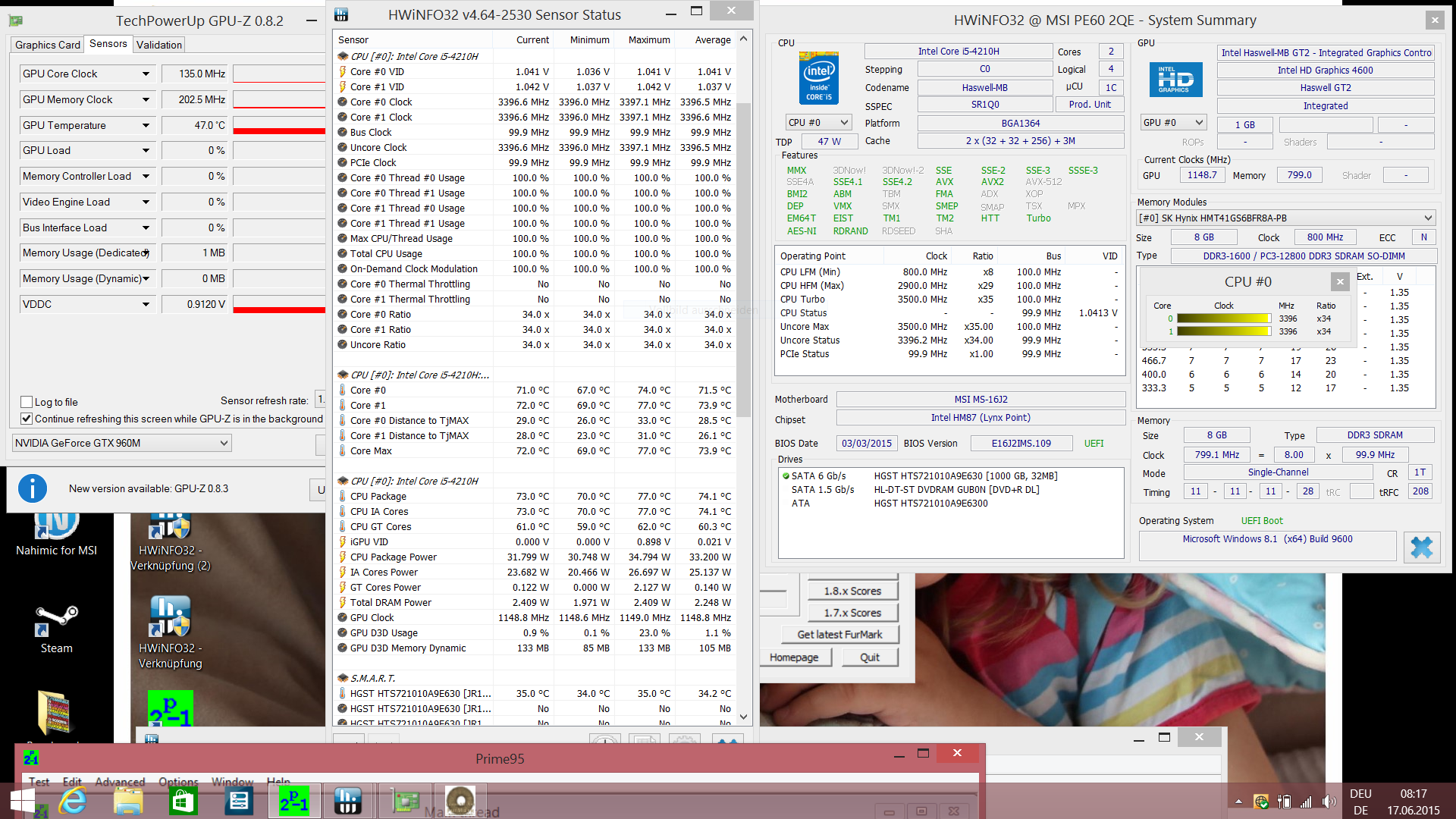The image size is (1456, 819).
Task: Launch Internet Explorer from the taskbar
Action: pos(73,801)
